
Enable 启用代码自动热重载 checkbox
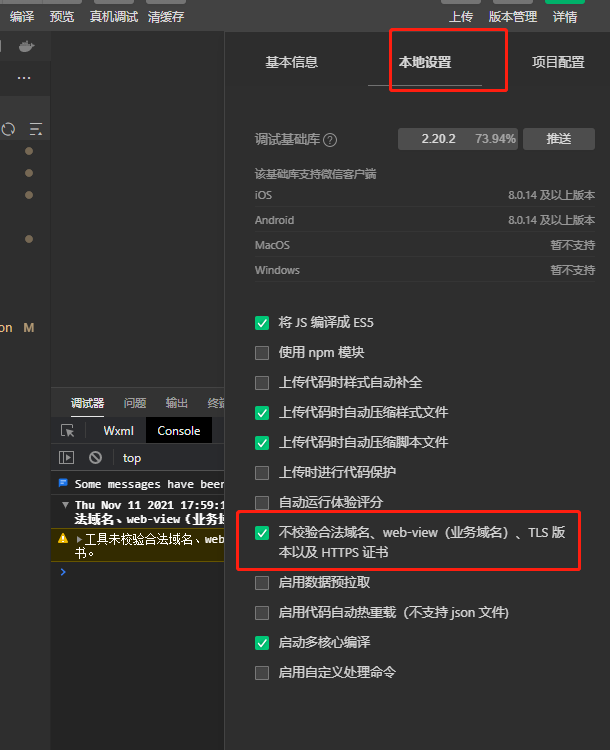(x=262, y=613)
